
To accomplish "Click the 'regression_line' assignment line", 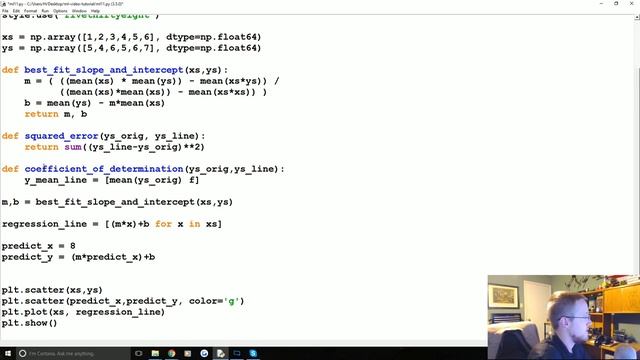I will click(x=112, y=224).
